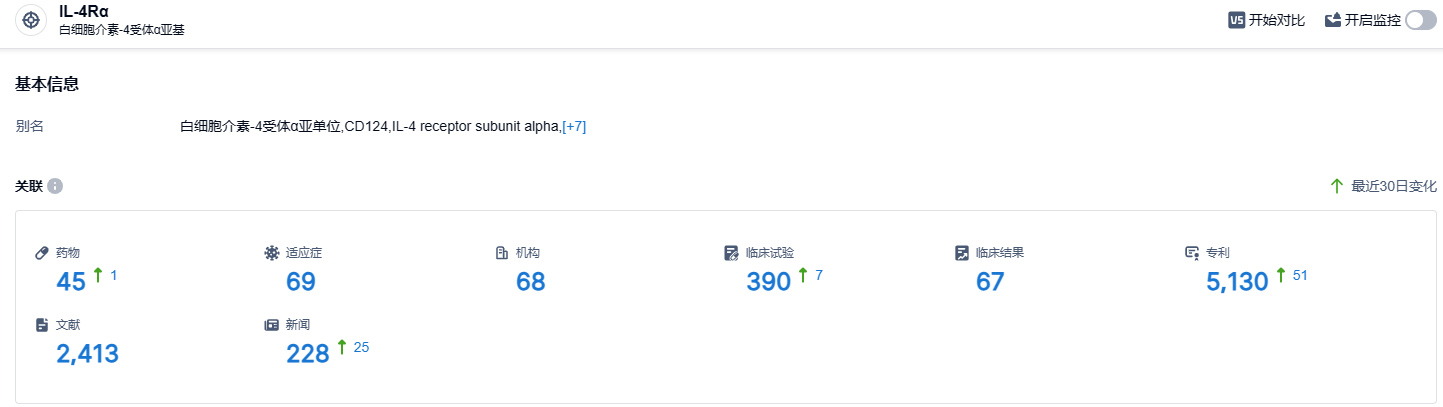Click the VS compare icon

point(1236,20)
